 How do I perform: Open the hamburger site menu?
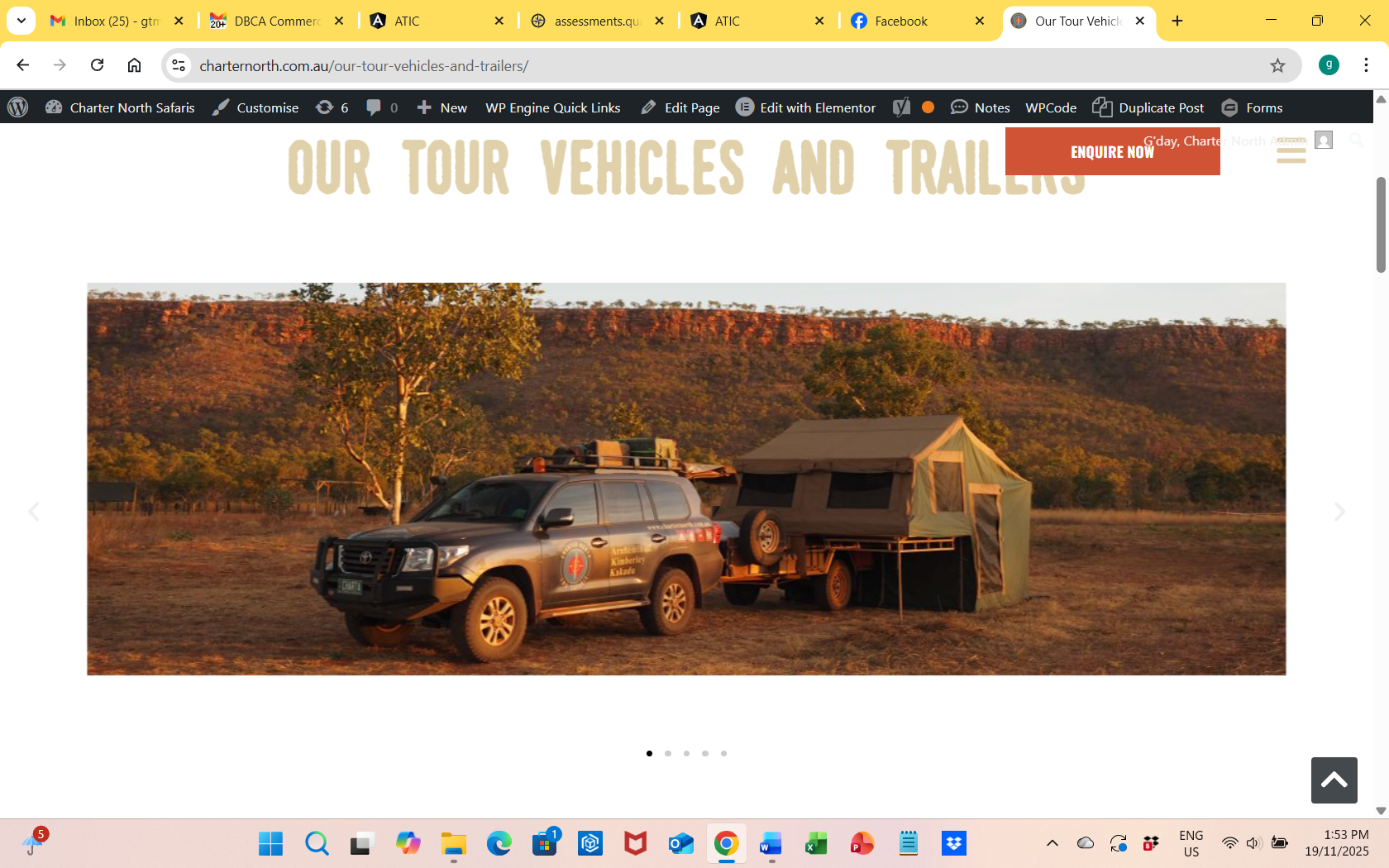[1291, 151]
